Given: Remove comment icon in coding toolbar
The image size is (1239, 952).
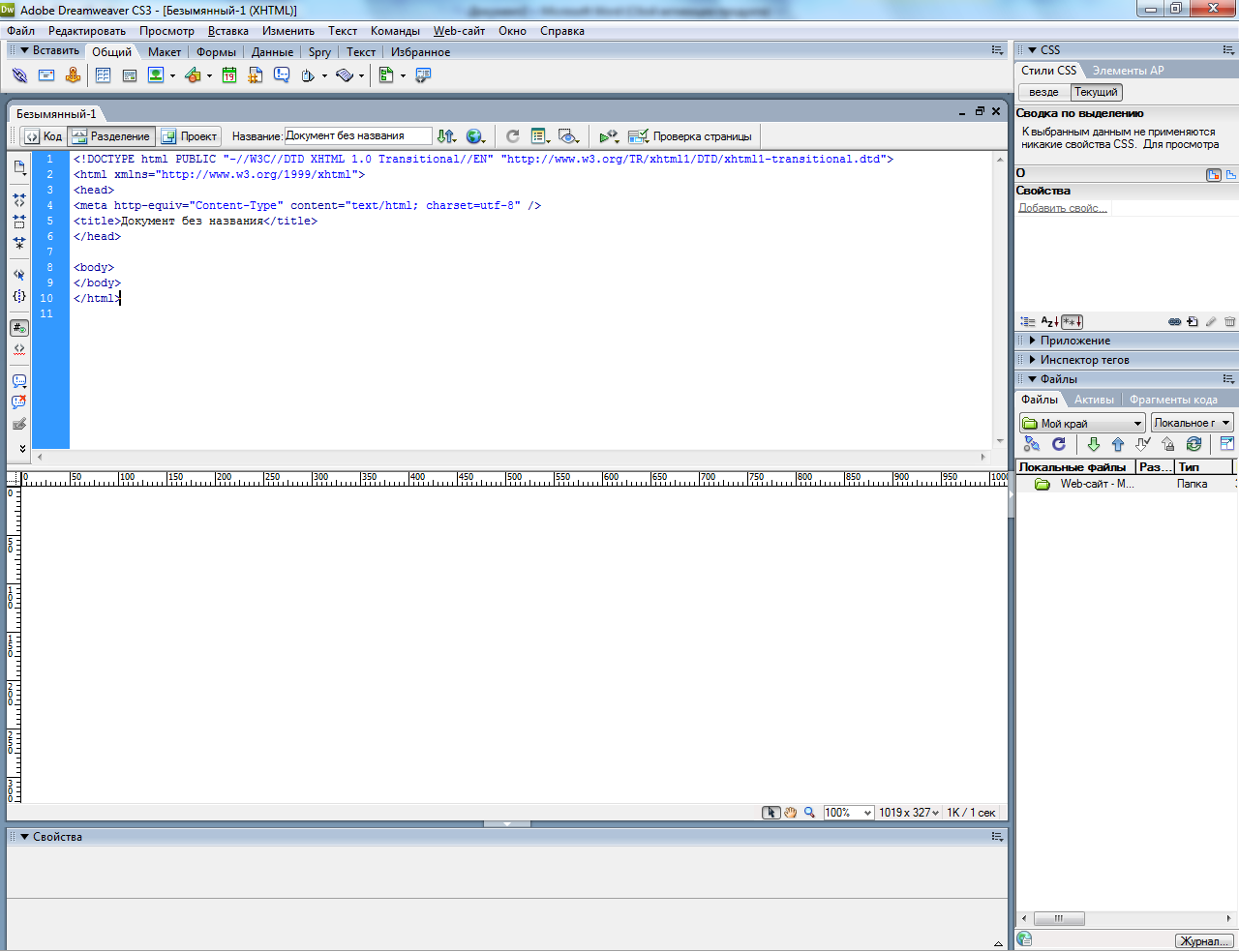Looking at the screenshot, I should click(19, 402).
